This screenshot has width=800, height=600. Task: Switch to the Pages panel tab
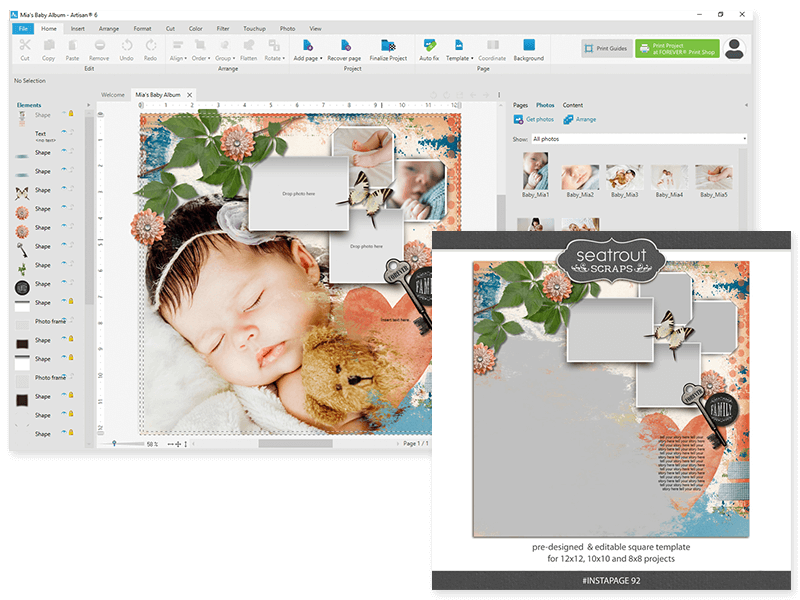coord(520,105)
